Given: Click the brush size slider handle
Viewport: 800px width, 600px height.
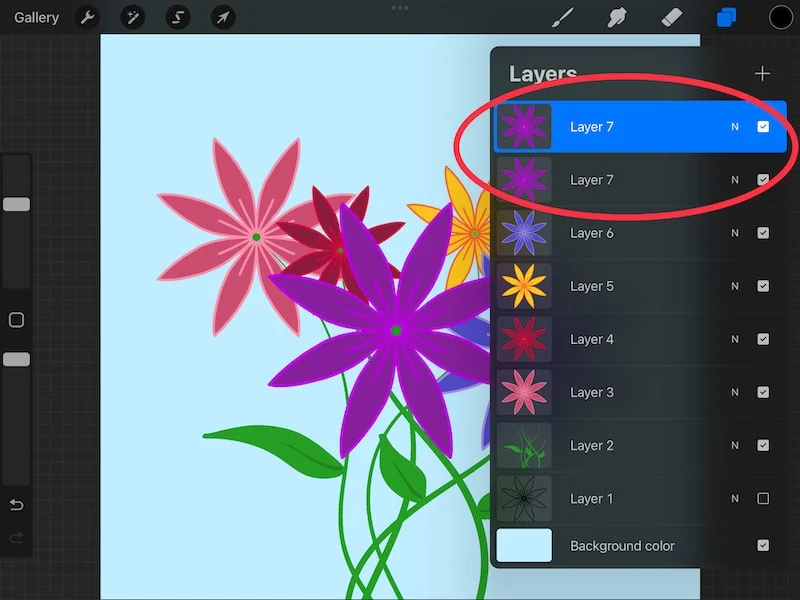Looking at the screenshot, I should click(16, 205).
